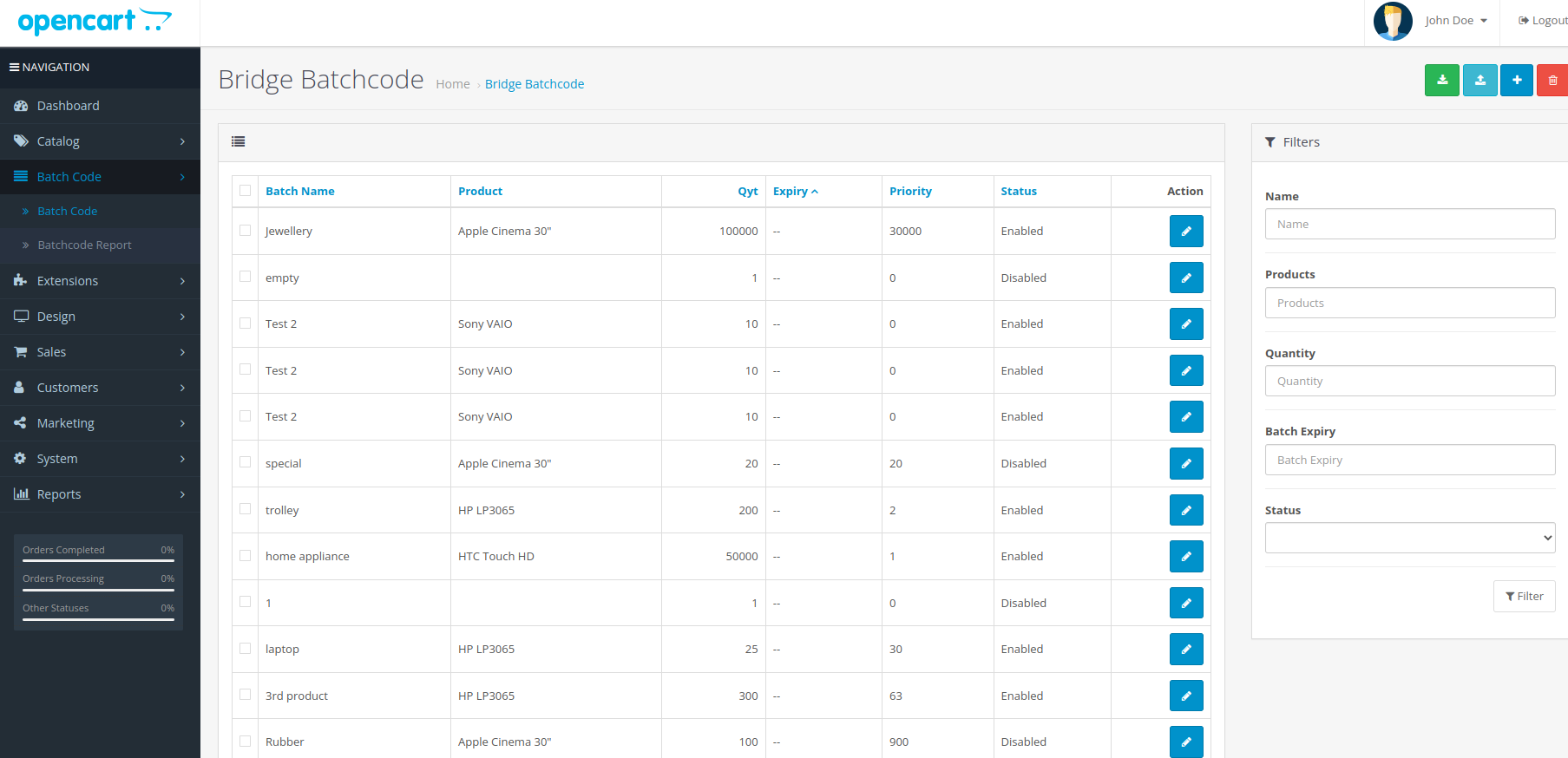Open Batchcode Report submenu item
This screenshot has height=758, width=1568.
84,245
